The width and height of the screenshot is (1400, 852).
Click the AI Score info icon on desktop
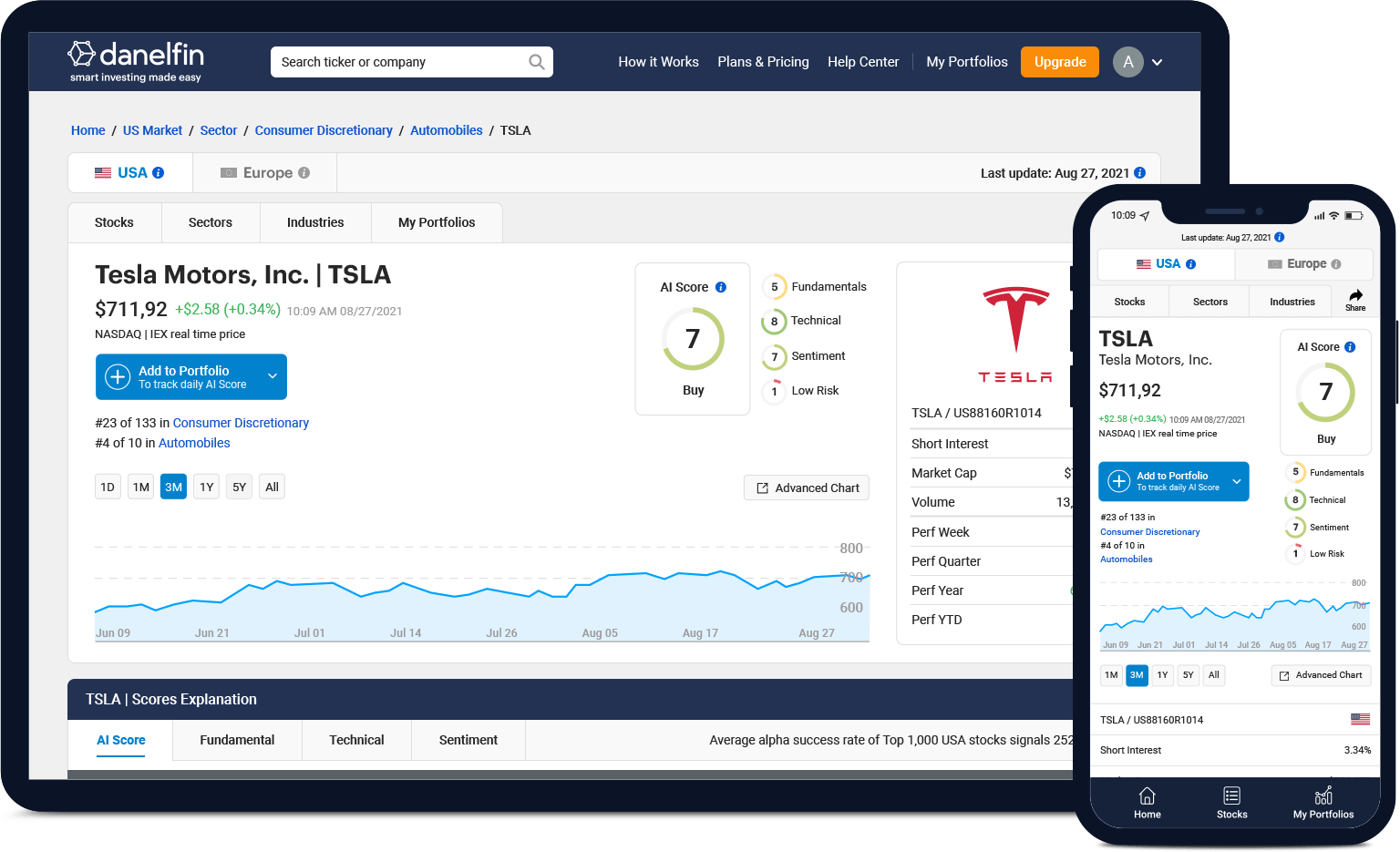(721, 287)
